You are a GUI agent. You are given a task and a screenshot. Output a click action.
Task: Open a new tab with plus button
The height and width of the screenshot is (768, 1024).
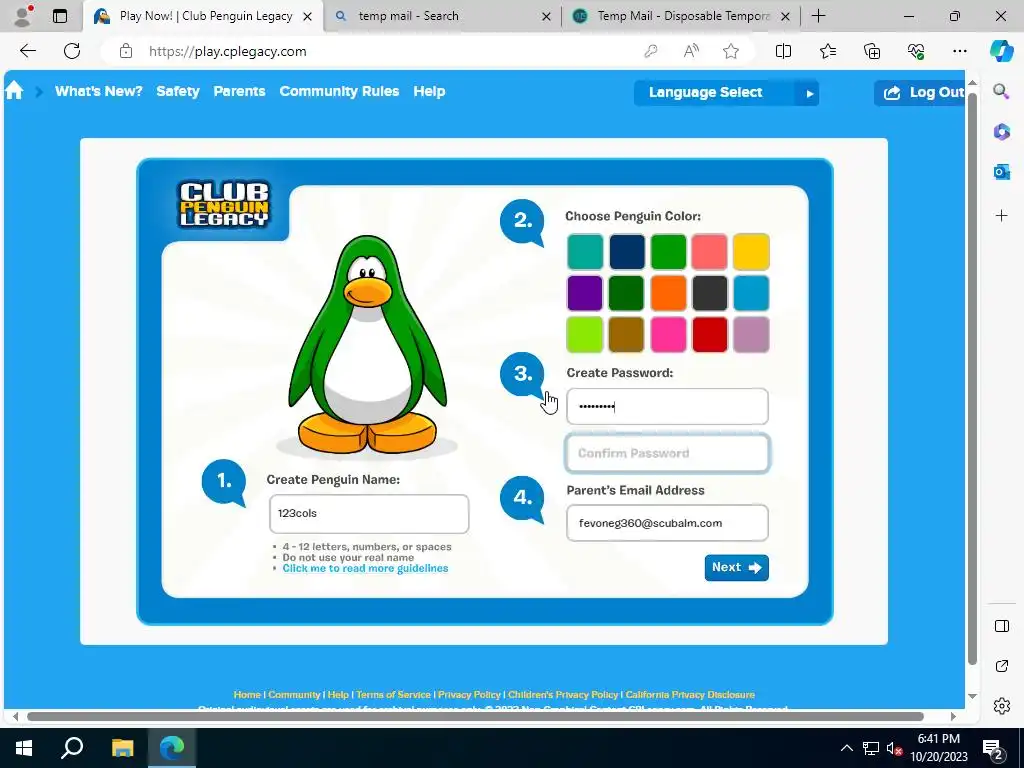point(818,16)
